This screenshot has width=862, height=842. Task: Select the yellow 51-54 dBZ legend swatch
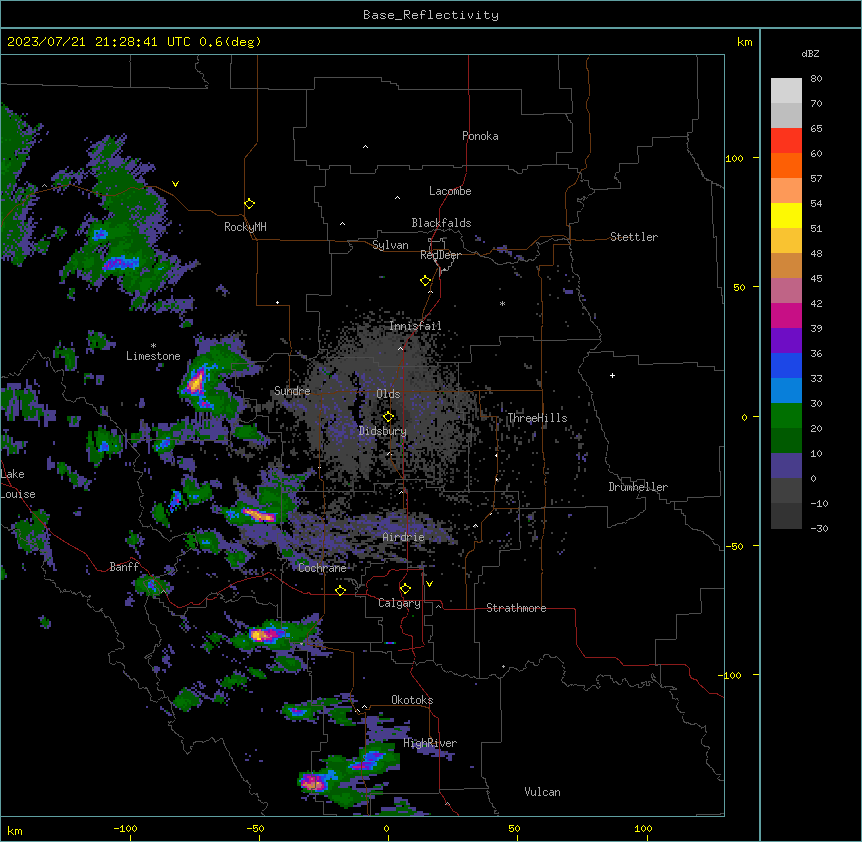point(786,215)
